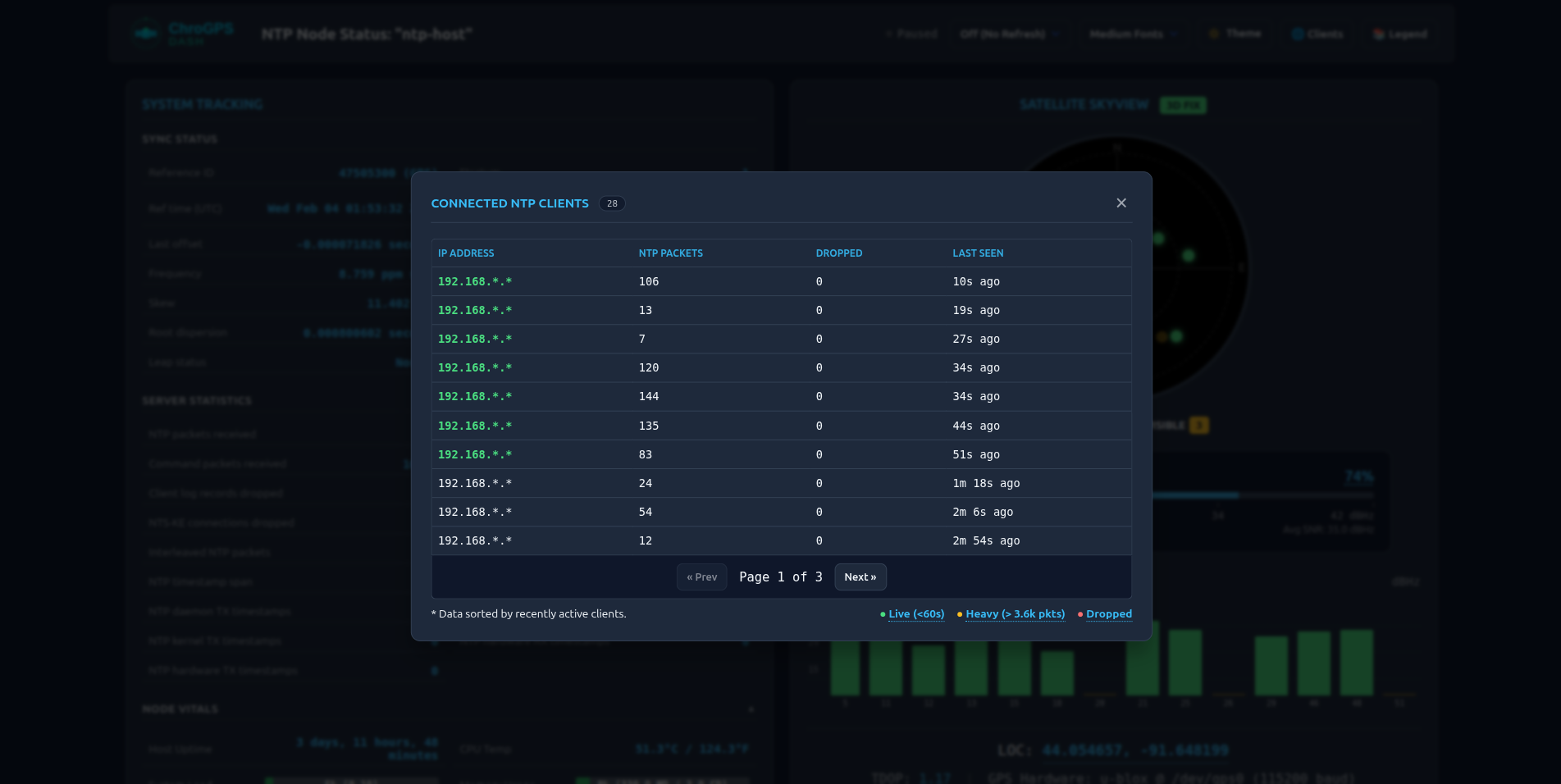
Task: Select the client row with 7 packets
Action: [780, 340]
